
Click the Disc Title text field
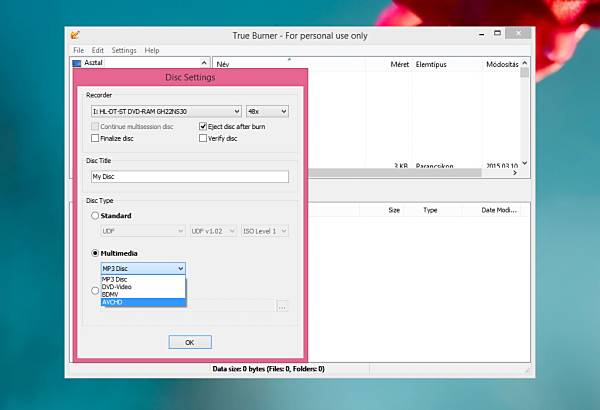coord(190,176)
